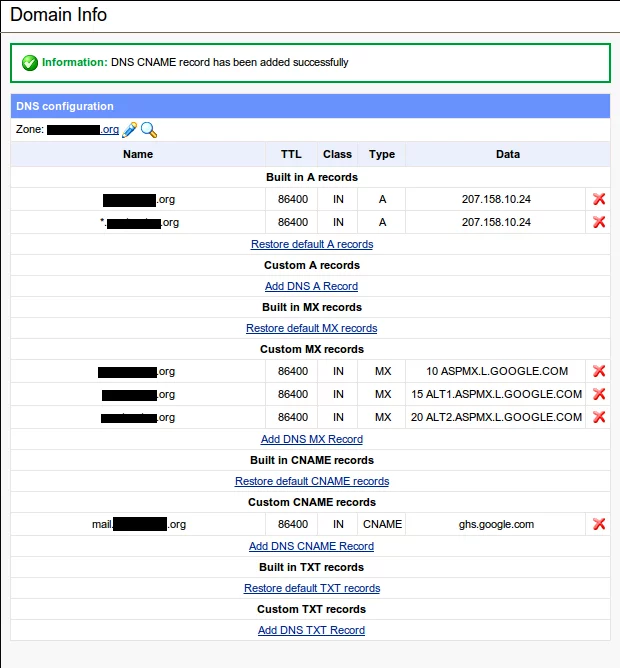620x668 pixels.
Task: Click the green success checkmark icon
Action: pyautogui.click(x=29, y=63)
